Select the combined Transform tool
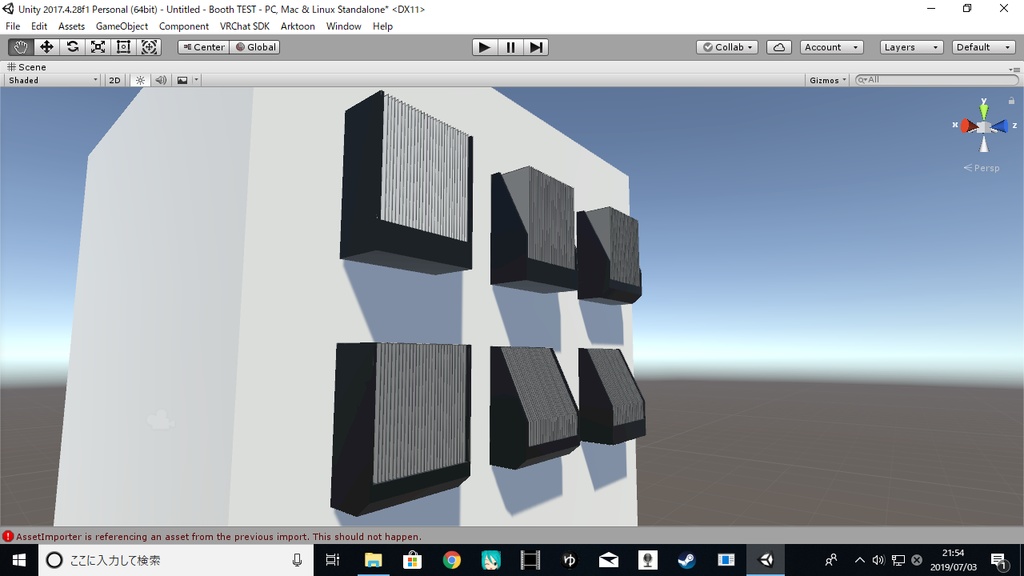Viewport: 1024px width, 576px height. click(149, 47)
